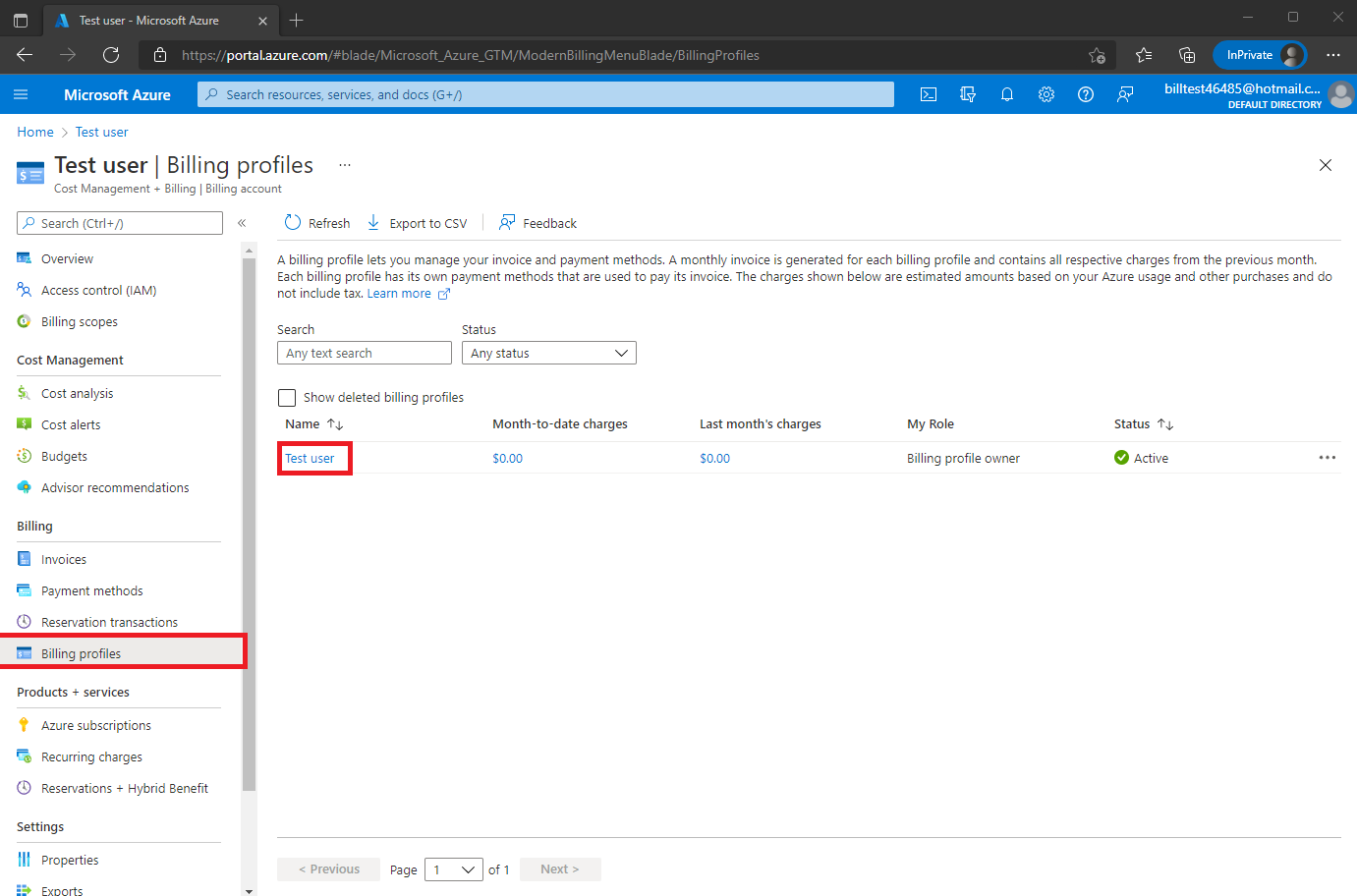This screenshot has height=896, width=1357.
Task: Click Export to CSV
Action: click(x=418, y=223)
